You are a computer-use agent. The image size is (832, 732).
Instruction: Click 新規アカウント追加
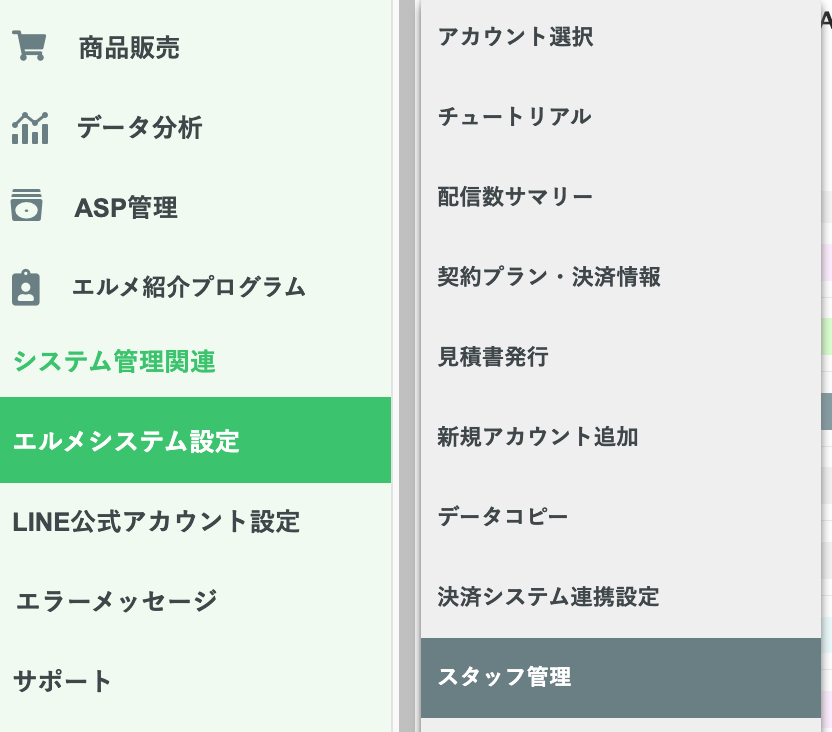(538, 437)
